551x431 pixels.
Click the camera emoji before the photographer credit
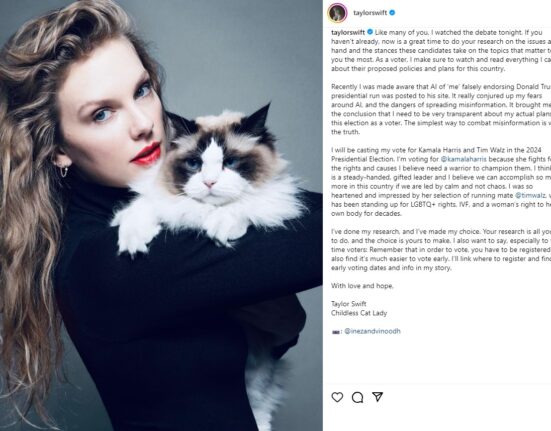pos(336,332)
